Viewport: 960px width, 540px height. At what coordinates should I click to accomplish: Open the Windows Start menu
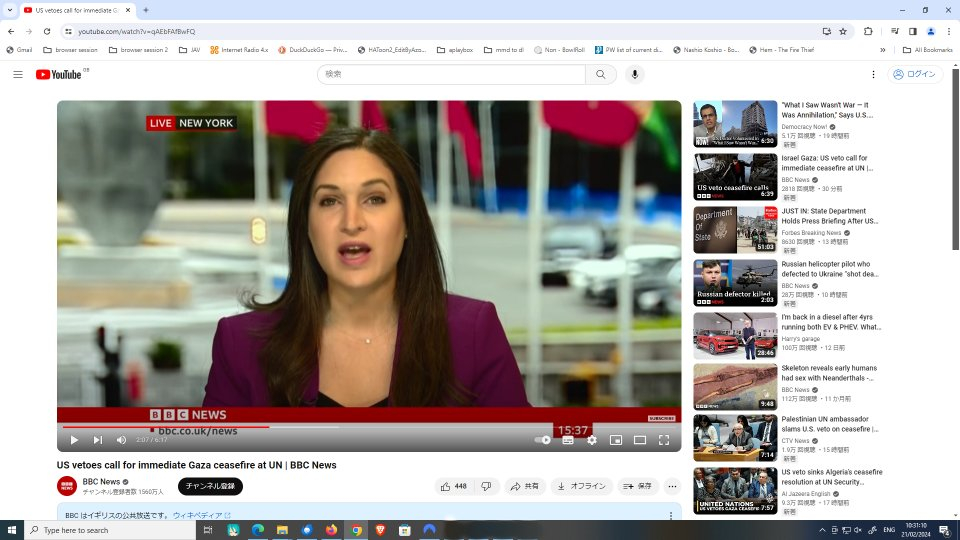(12, 530)
